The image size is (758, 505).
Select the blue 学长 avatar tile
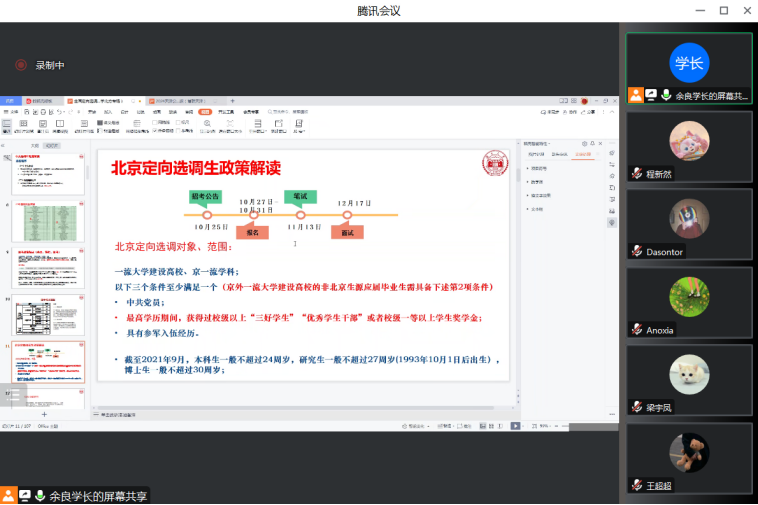pos(689,63)
